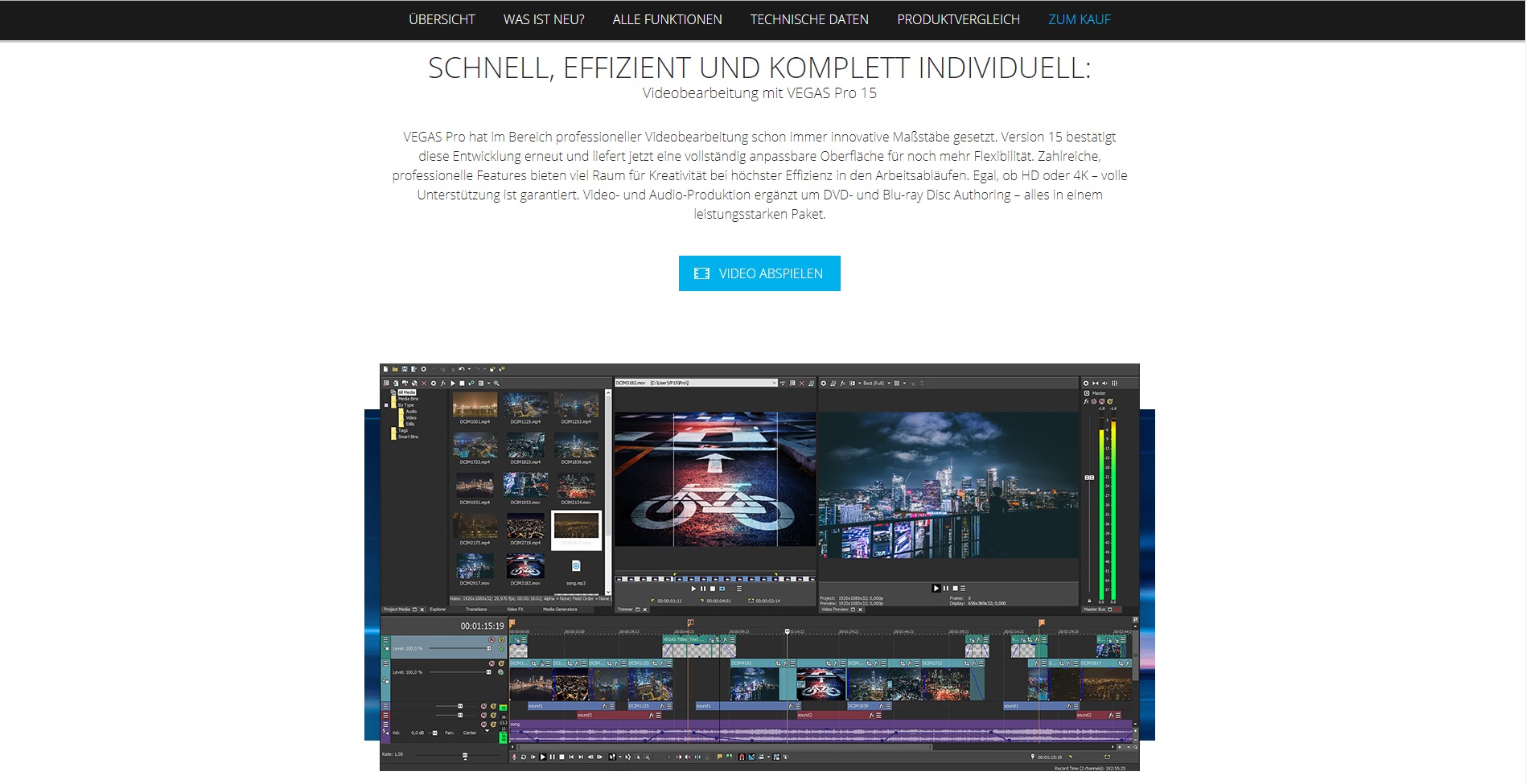Screen dimensions: 1526x784
Task: Switch to the Explorer tab
Action: [438, 610]
